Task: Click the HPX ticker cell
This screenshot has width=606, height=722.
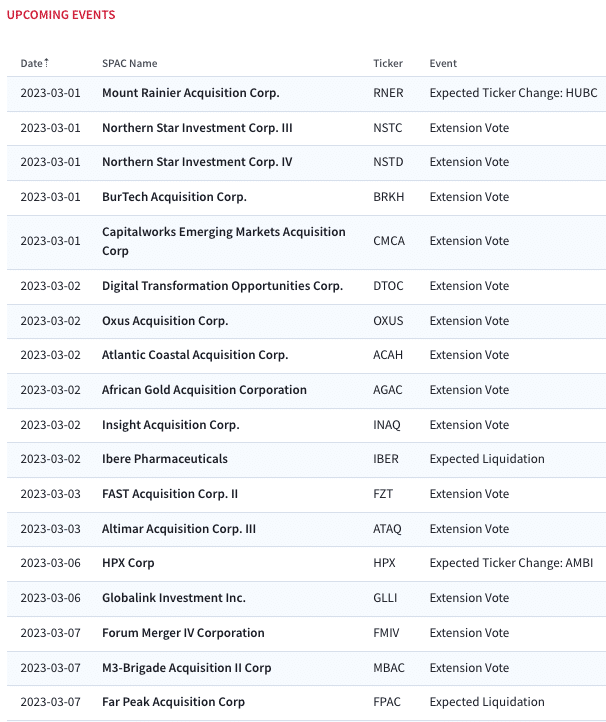Action: pyautogui.click(x=385, y=563)
